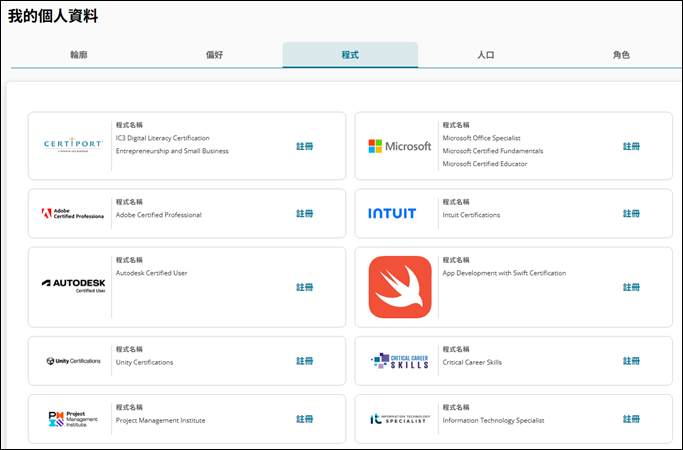Click 註冊 for Project Management Institute

point(304,419)
